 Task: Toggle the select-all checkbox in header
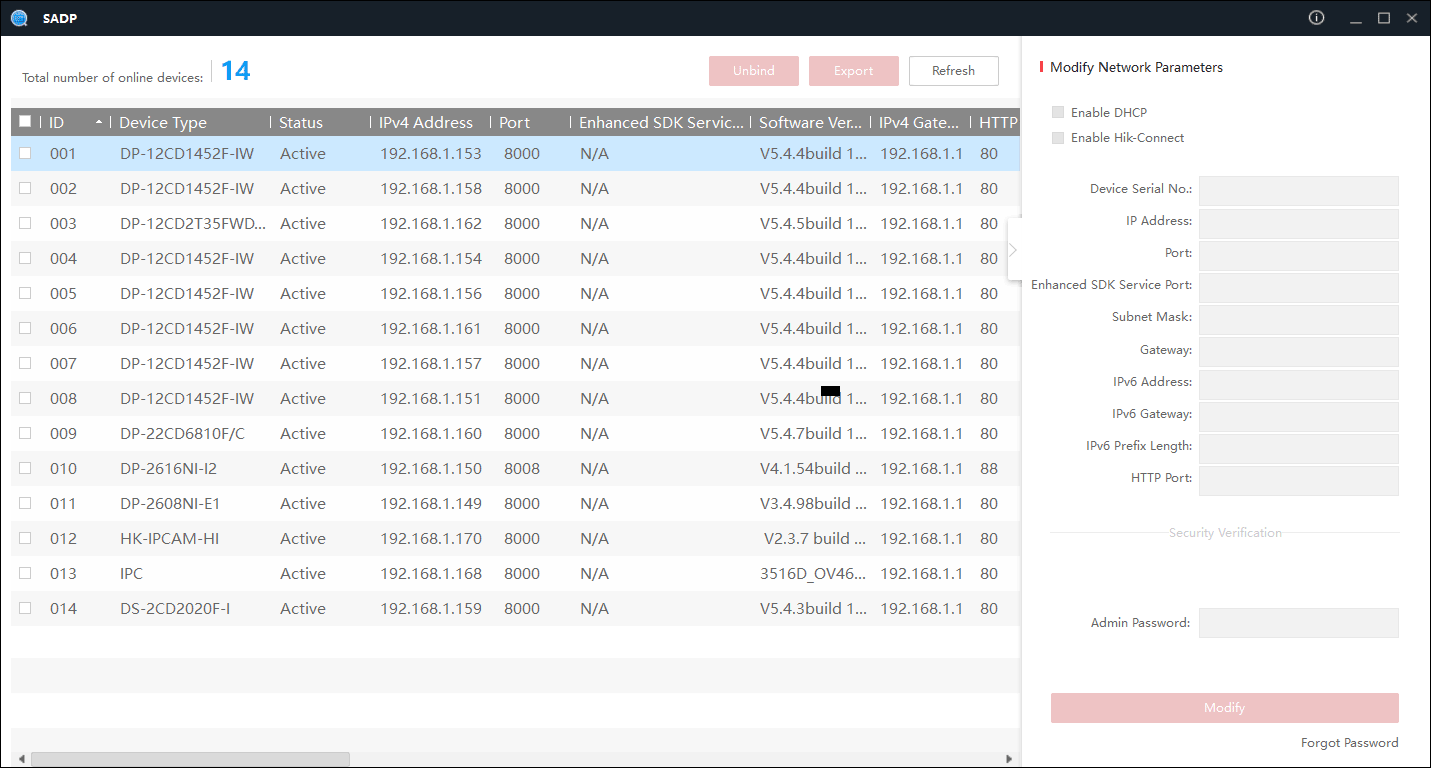coord(26,122)
